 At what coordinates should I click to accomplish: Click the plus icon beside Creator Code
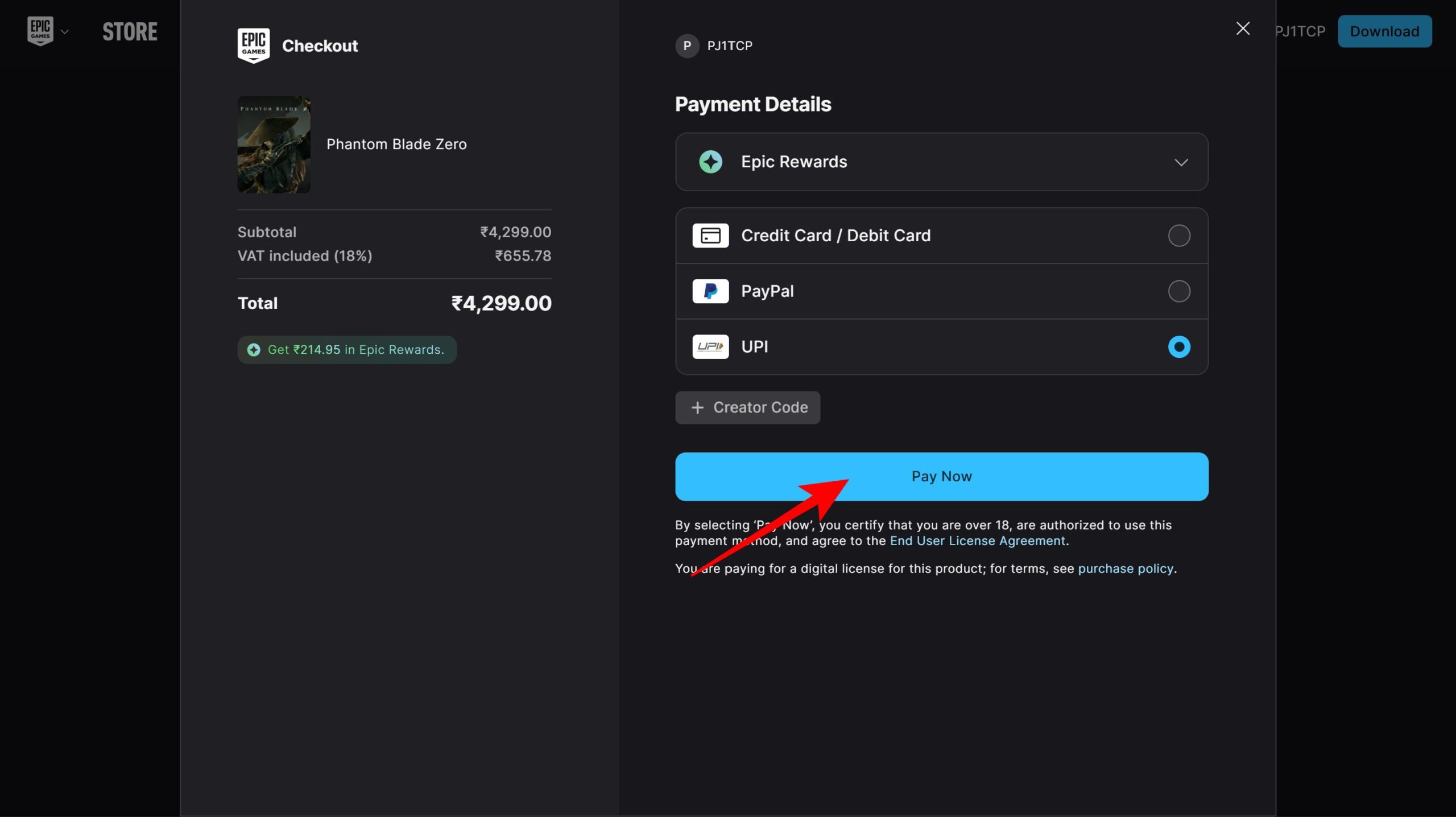pos(697,407)
